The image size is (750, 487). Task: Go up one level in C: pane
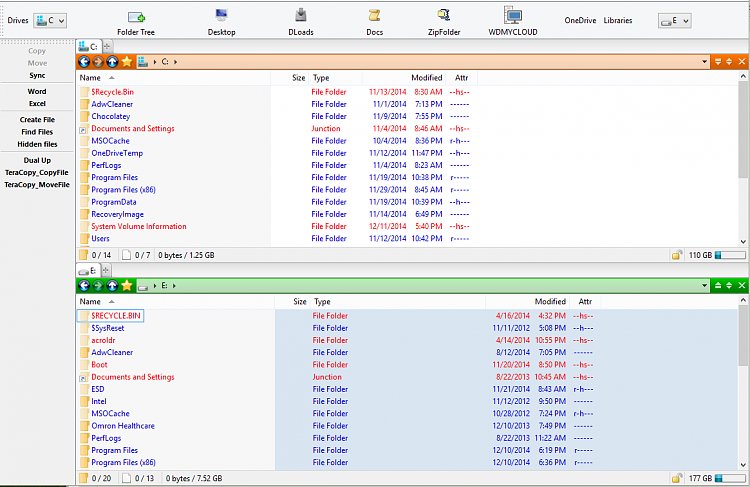112,62
